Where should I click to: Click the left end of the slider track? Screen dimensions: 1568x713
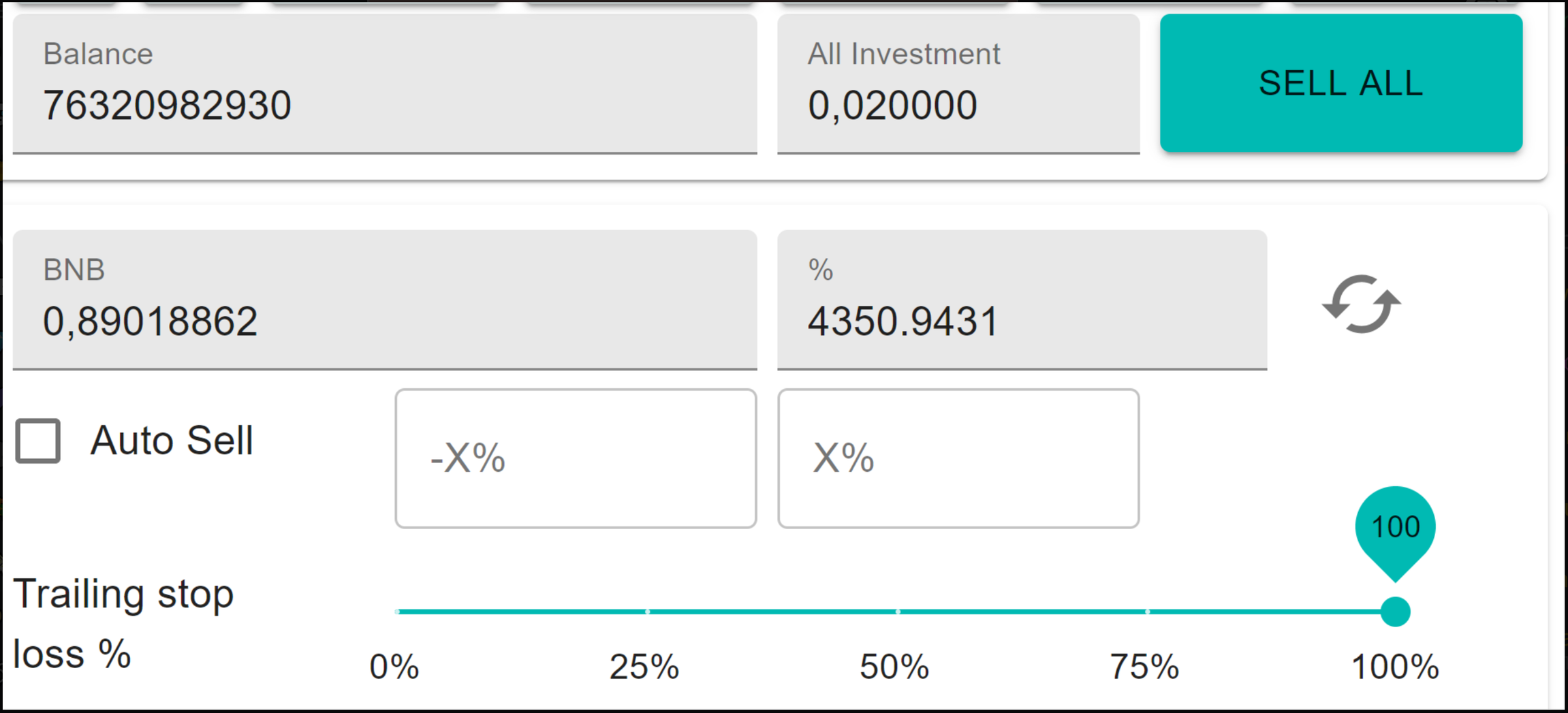click(x=399, y=612)
